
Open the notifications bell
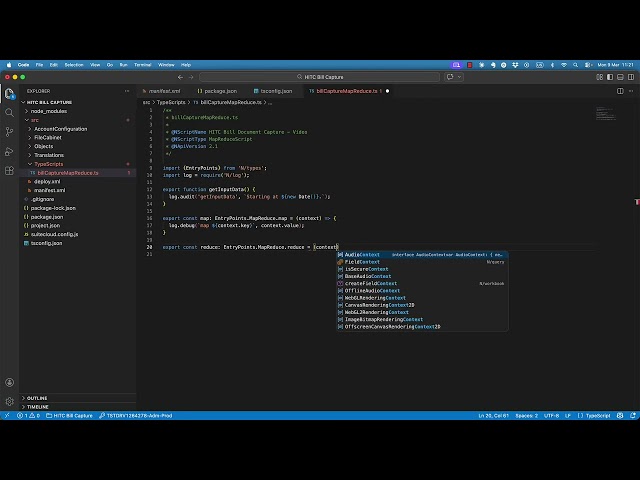pos(633,416)
